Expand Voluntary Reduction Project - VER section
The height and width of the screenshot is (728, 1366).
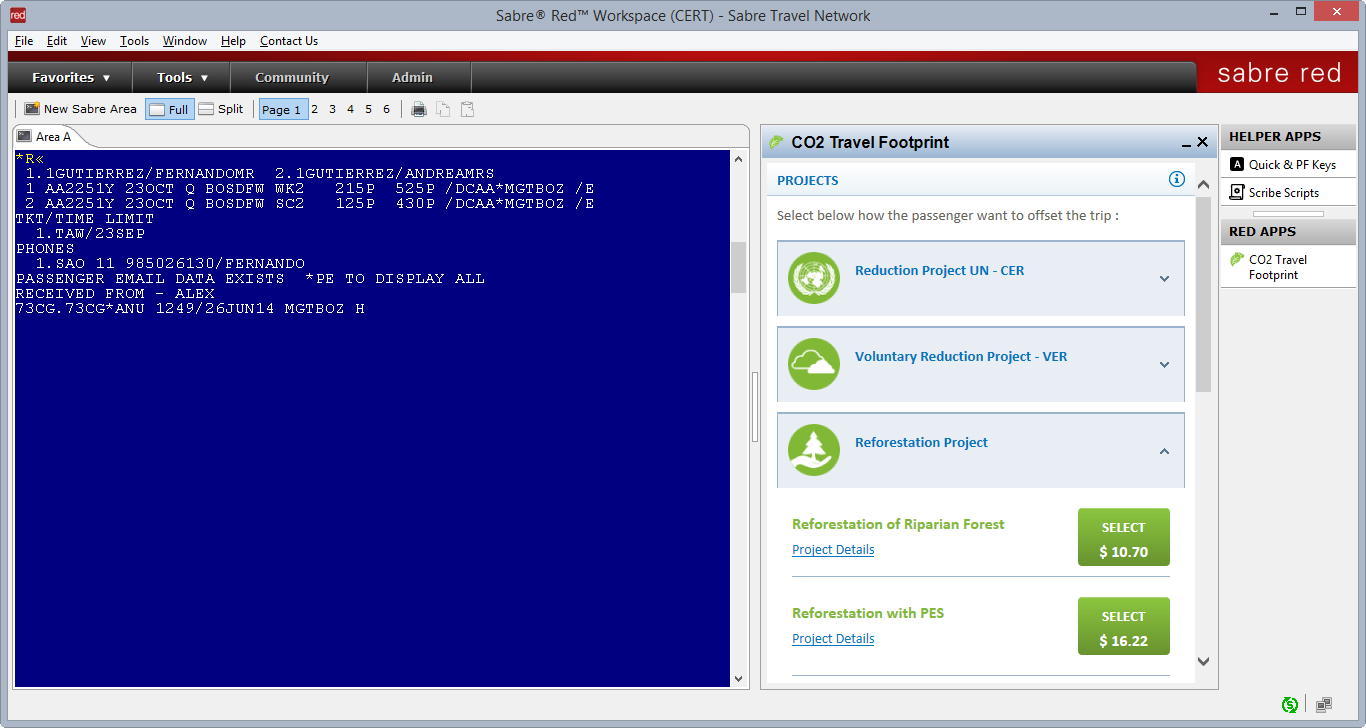[x=1164, y=365]
